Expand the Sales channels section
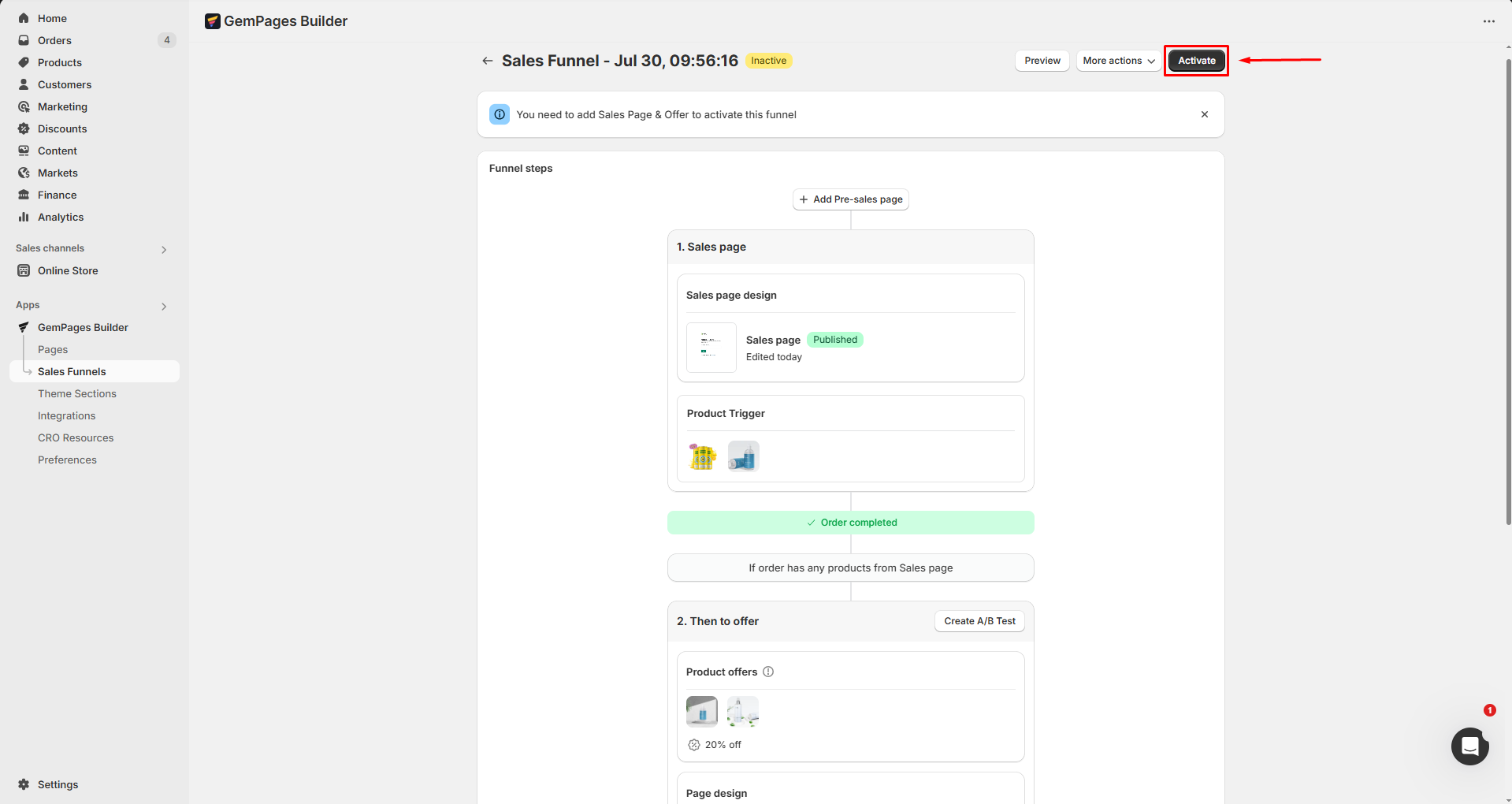The width and height of the screenshot is (1512, 804). click(x=164, y=249)
